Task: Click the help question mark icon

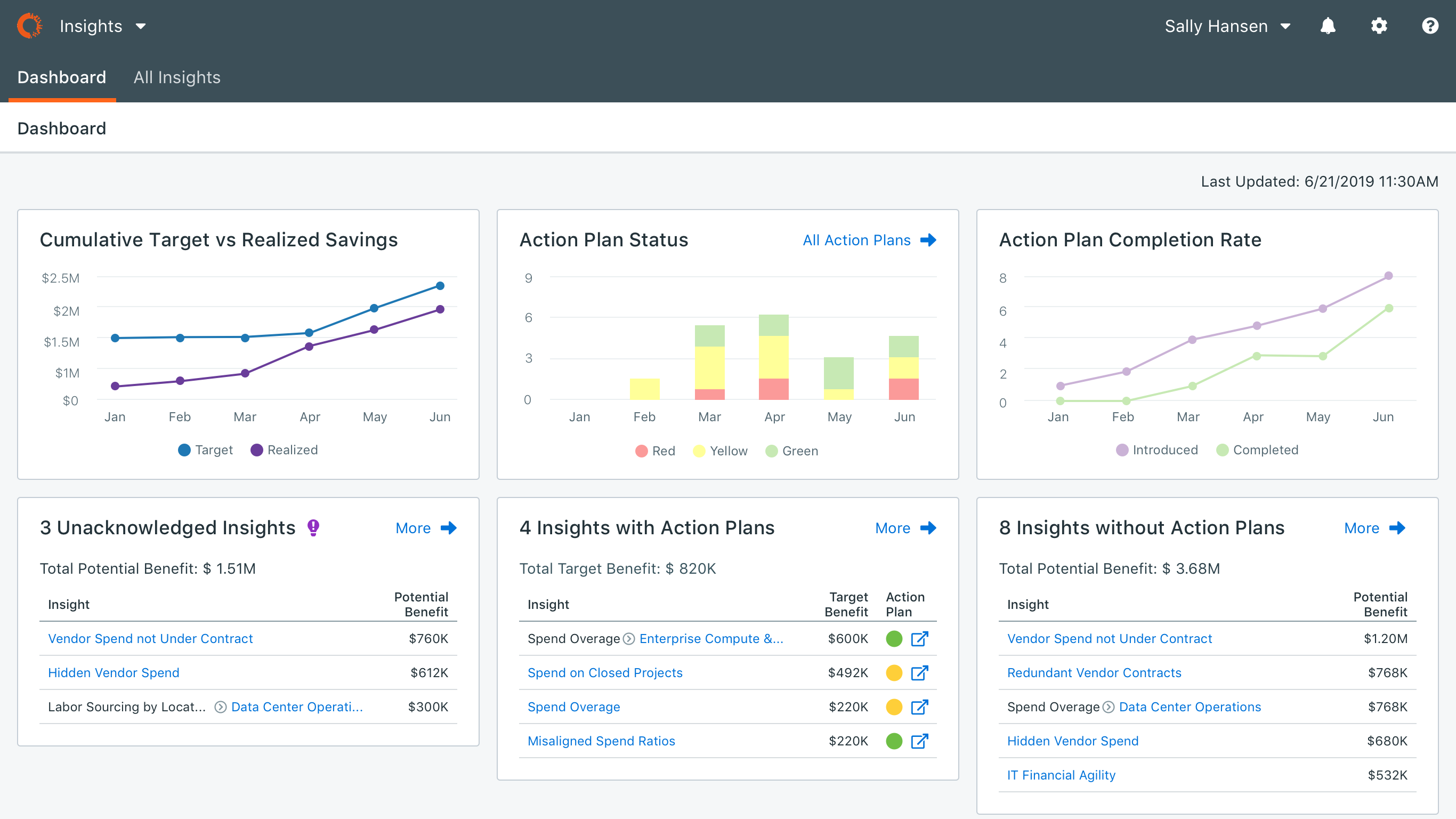Action: coord(1430,26)
